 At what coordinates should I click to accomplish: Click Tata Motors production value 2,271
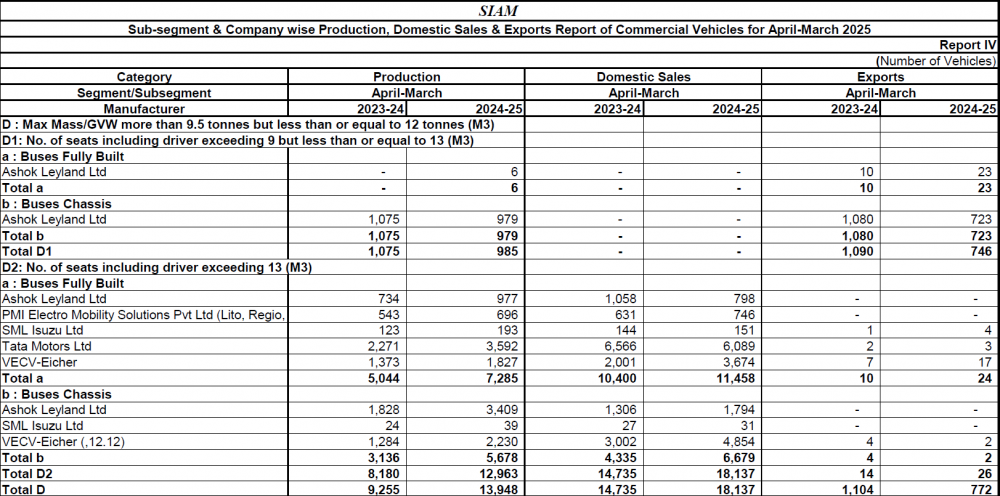click(x=385, y=346)
